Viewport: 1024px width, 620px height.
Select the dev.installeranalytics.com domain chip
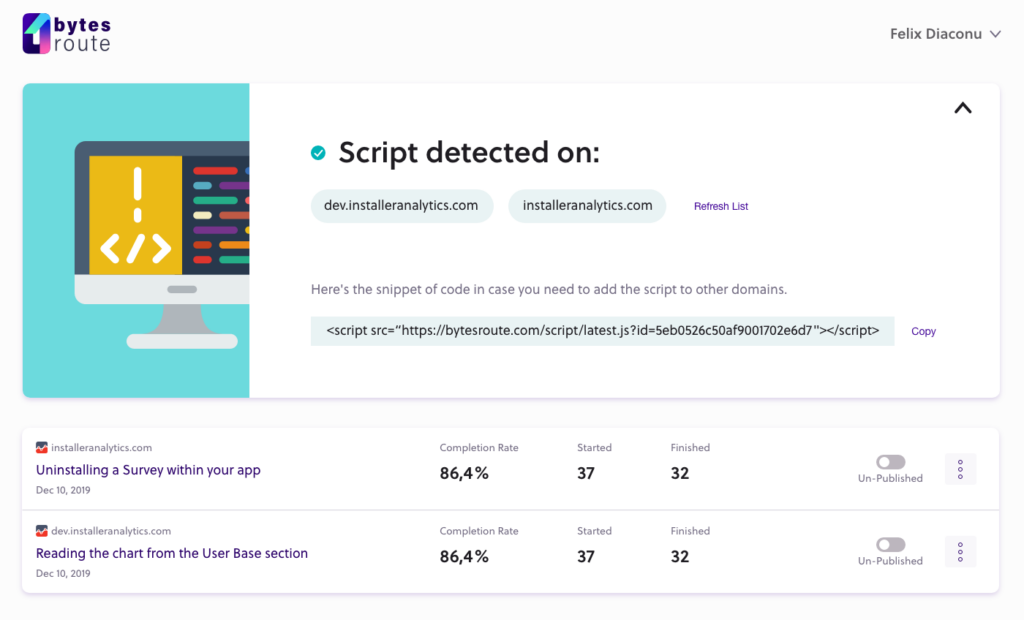(x=402, y=206)
